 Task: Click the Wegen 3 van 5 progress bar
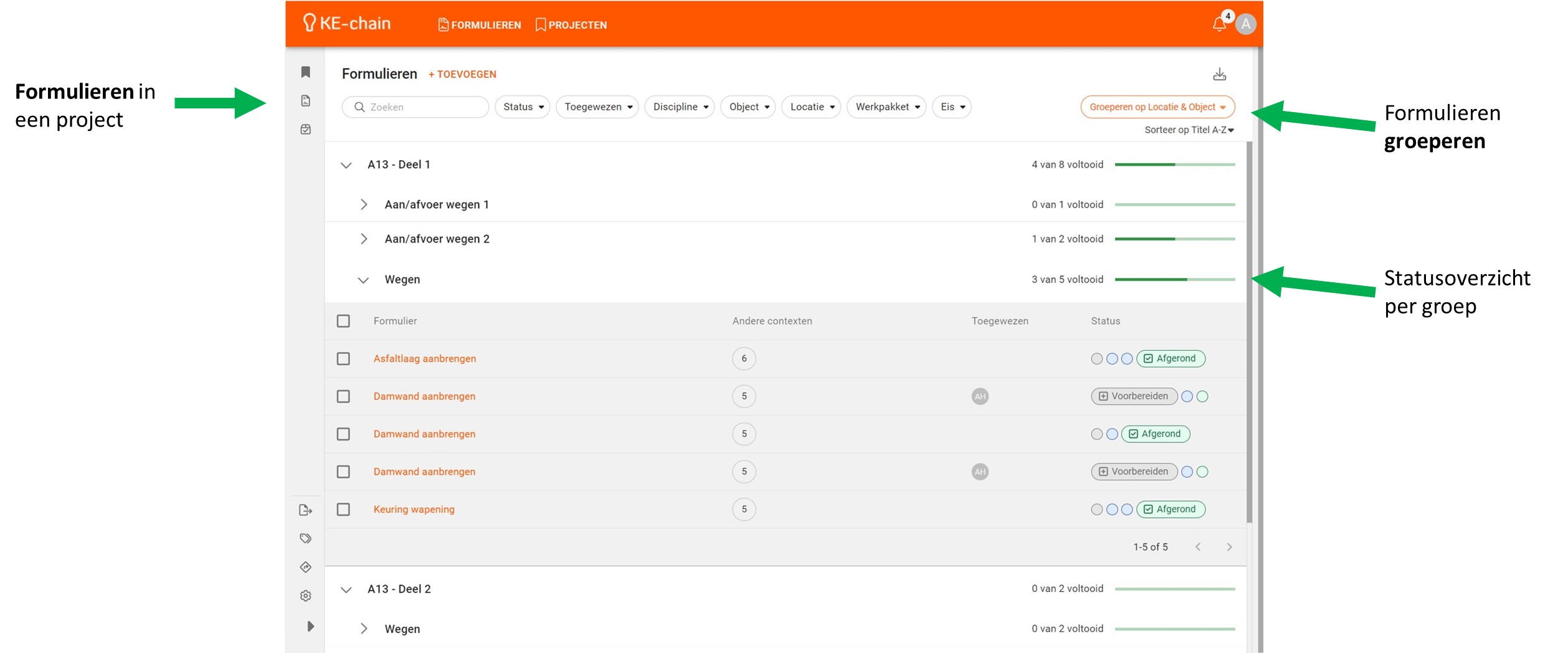[x=1174, y=280]
